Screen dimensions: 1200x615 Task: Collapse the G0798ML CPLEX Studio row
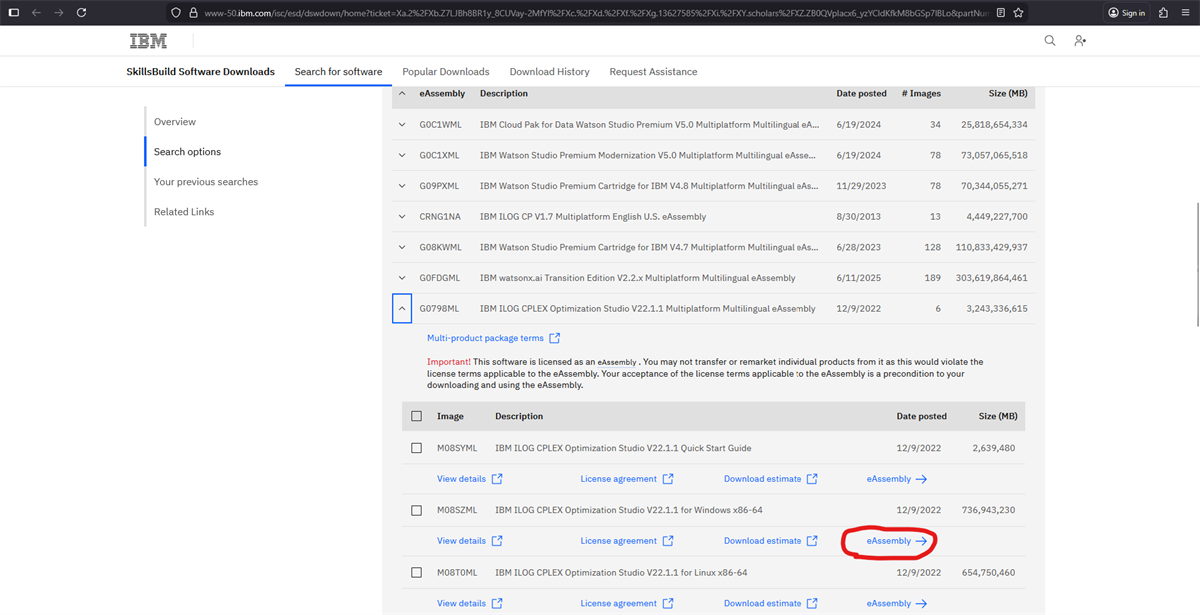402,309
